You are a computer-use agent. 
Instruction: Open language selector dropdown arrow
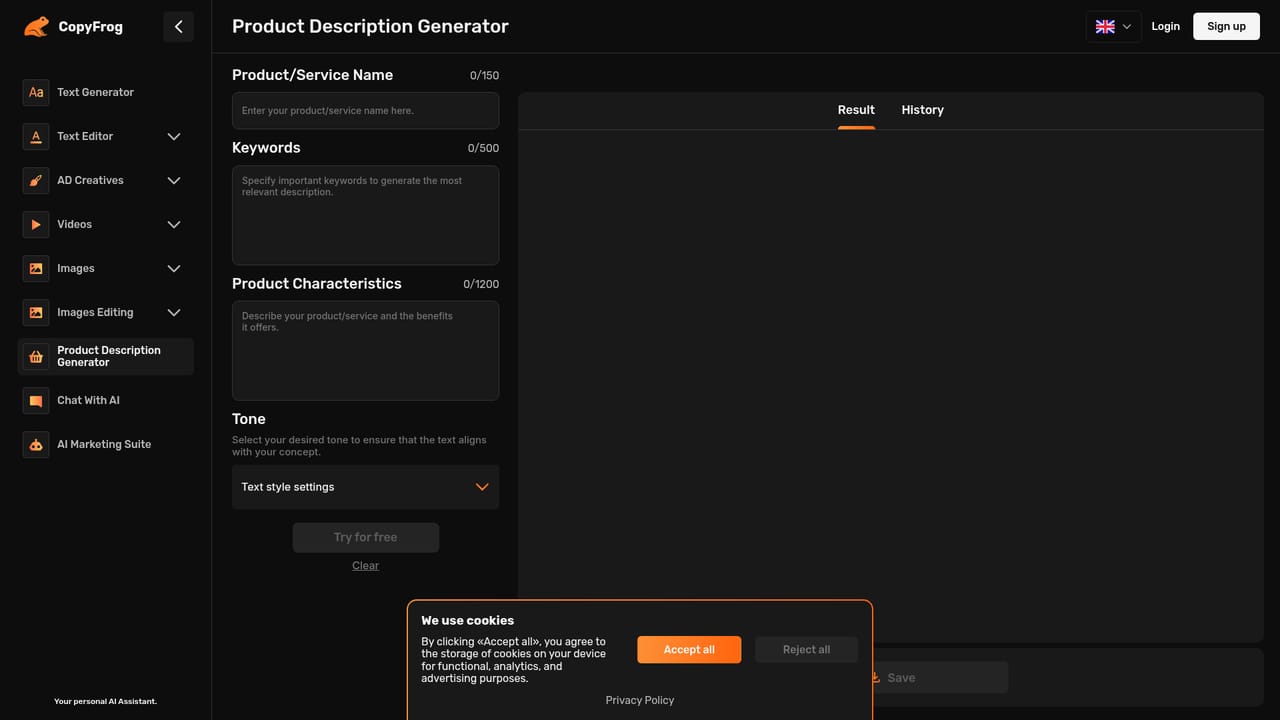(1127, 27)
